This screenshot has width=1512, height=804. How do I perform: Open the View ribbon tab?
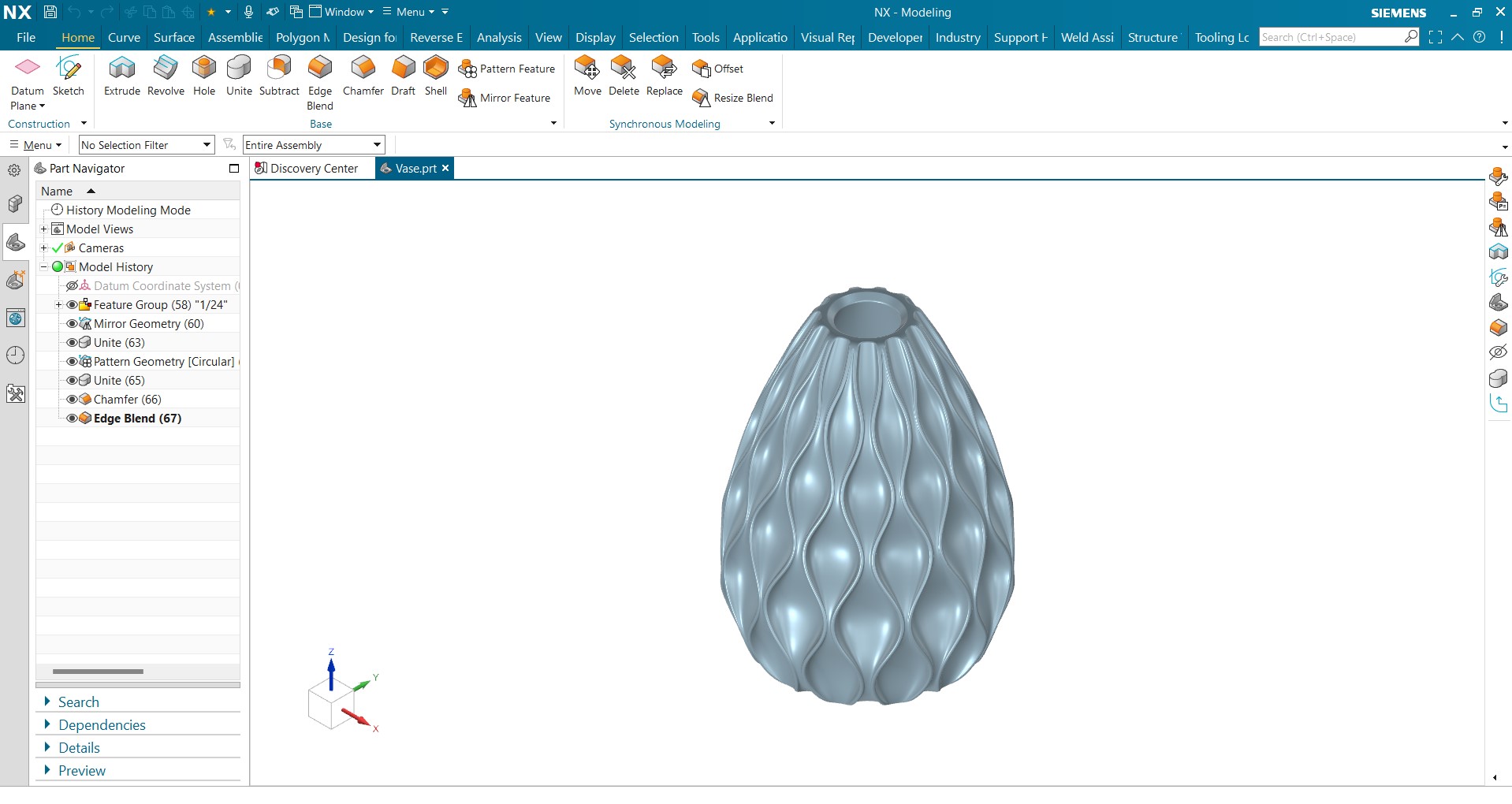click(549, 37)
